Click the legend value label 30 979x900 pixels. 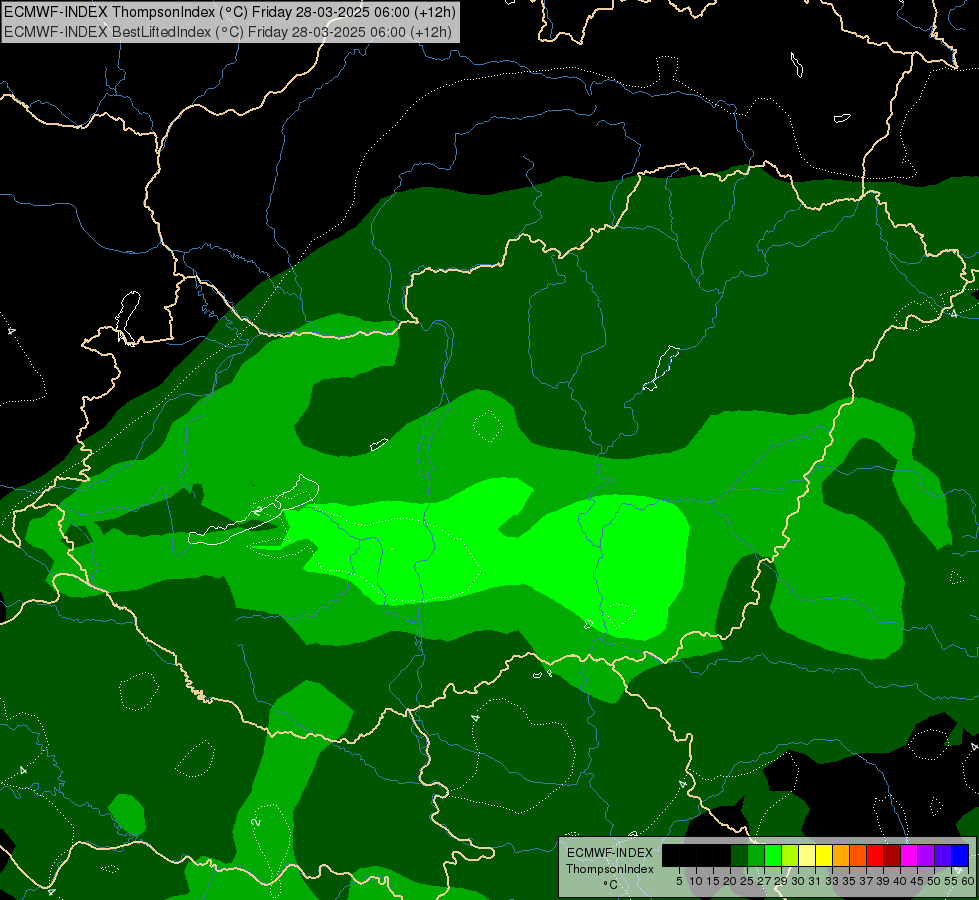tap(799, 881)
